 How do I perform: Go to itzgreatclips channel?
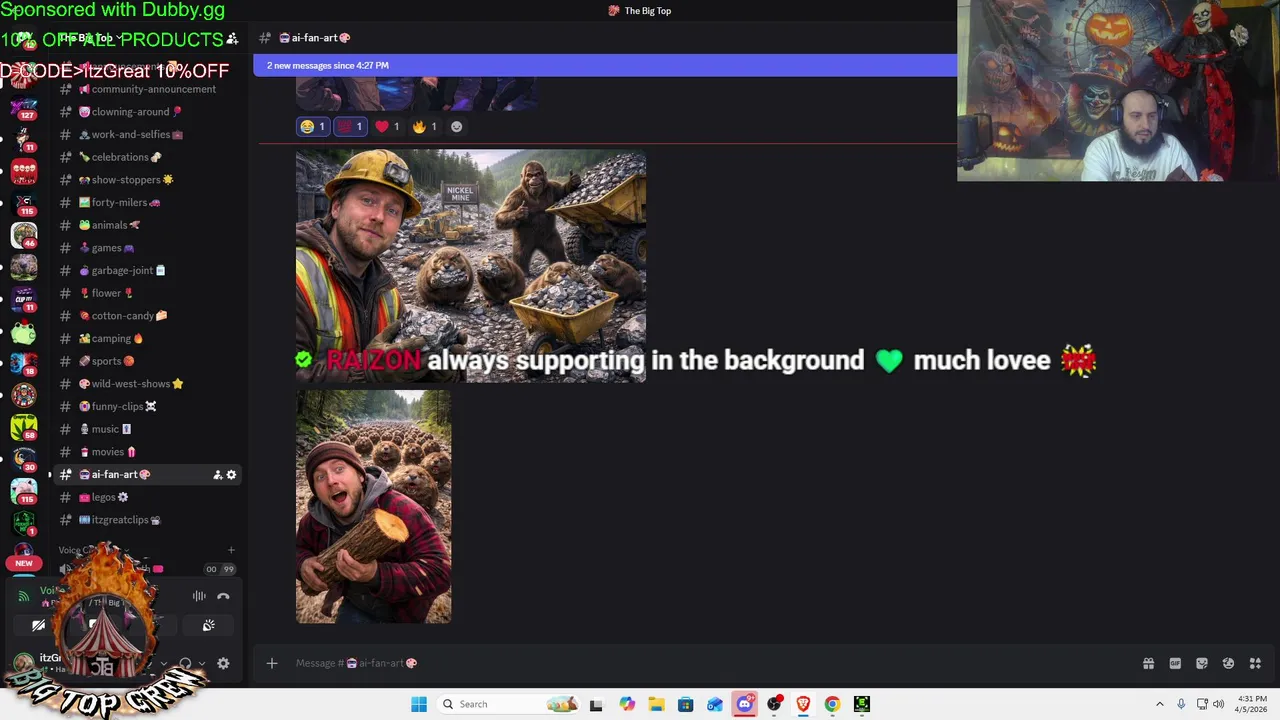[148, 520]
